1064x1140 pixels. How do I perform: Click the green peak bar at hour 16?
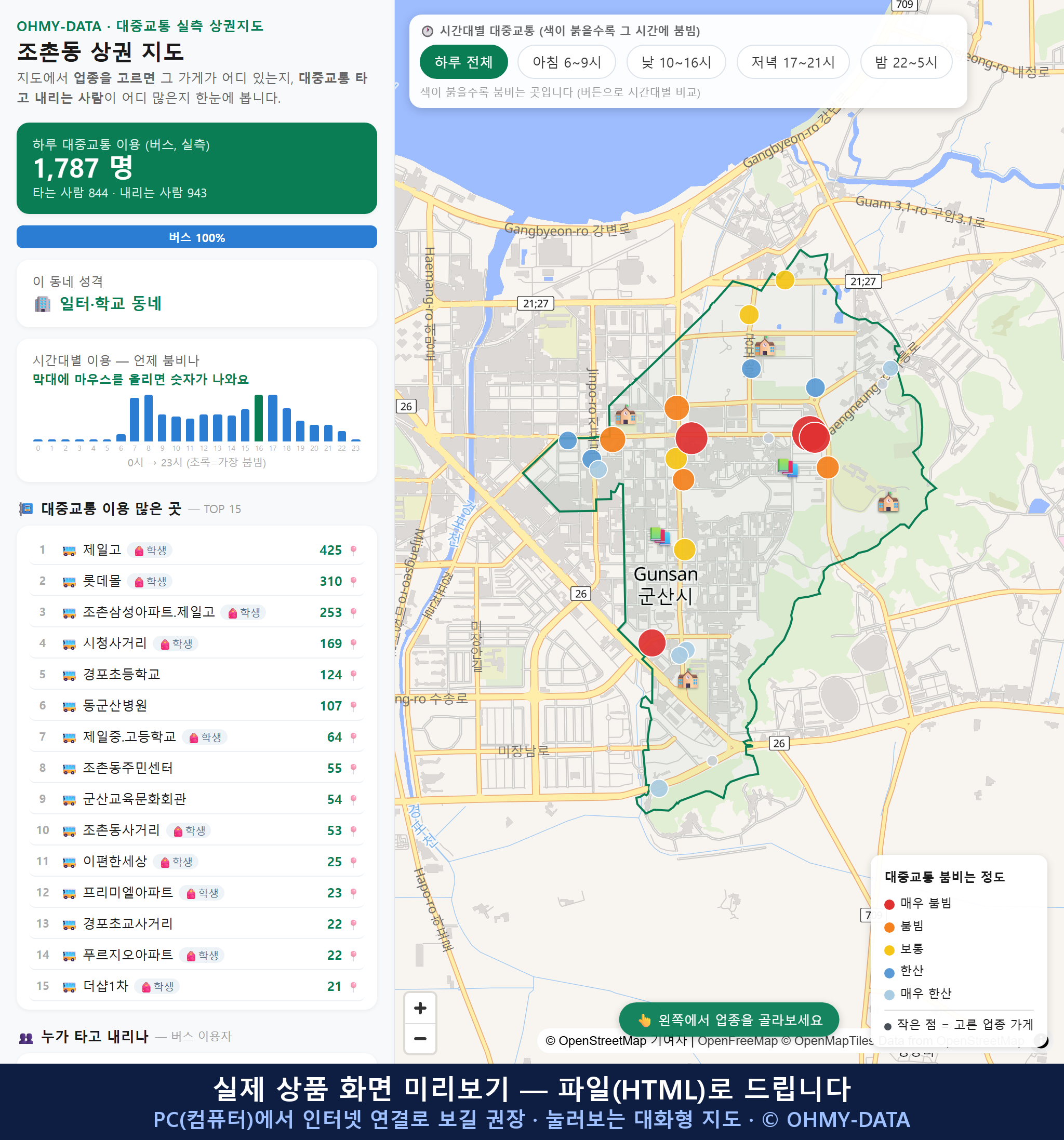click(x=259, y=418)
